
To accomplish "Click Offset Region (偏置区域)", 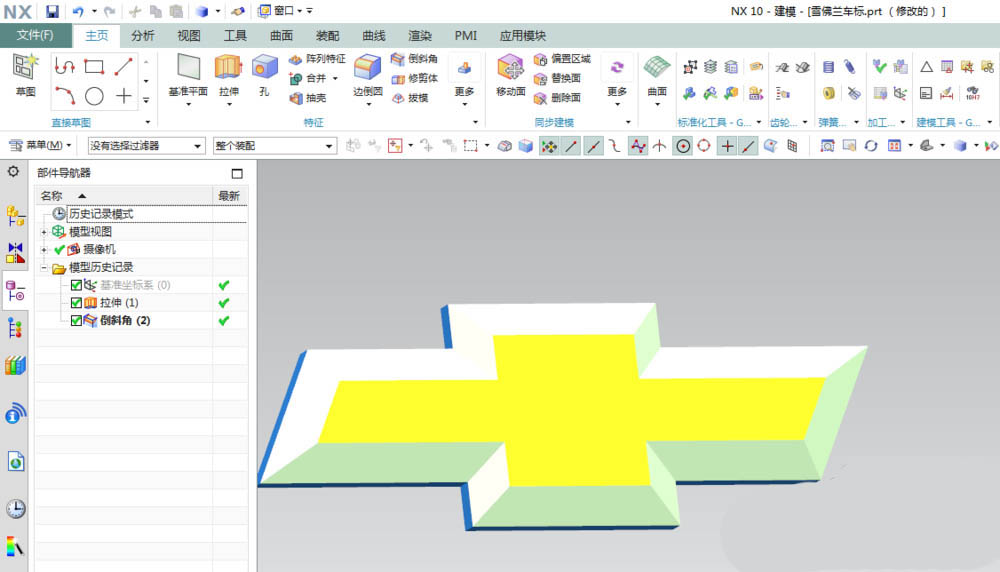I will click(x=562, y=59).
